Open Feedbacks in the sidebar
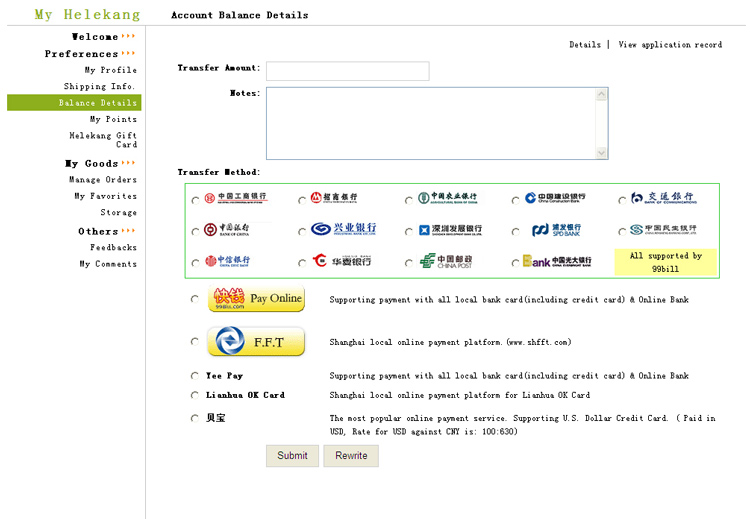The image size is (750, 519). point(114,247)
